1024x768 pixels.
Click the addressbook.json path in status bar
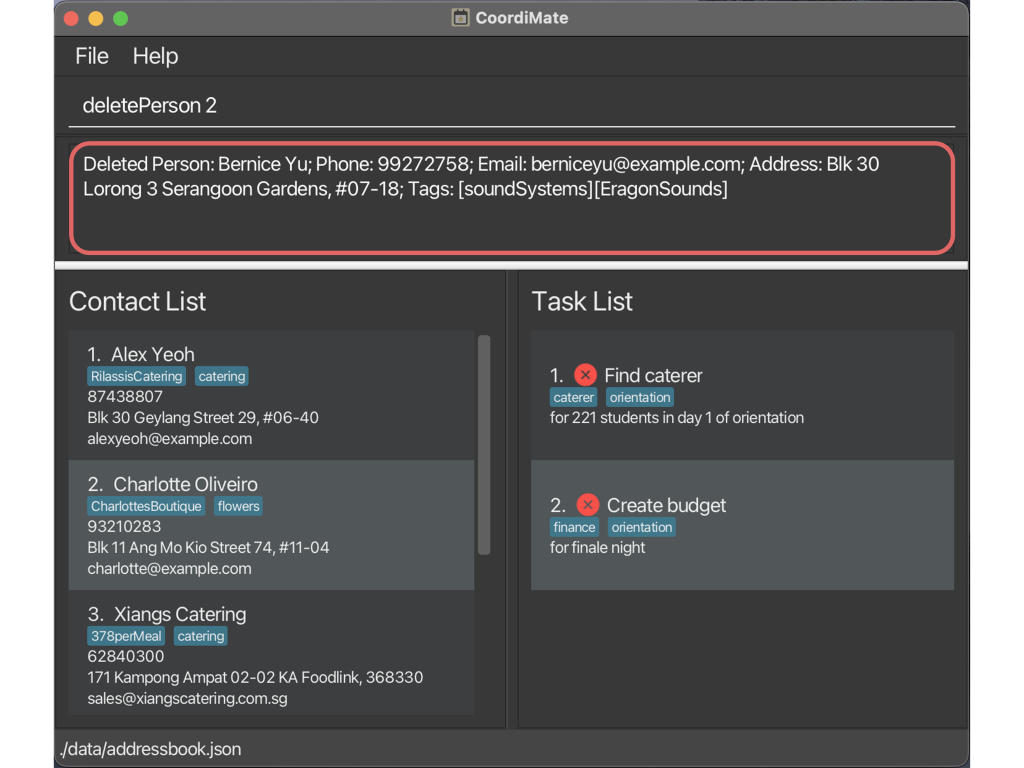(150, 749)
